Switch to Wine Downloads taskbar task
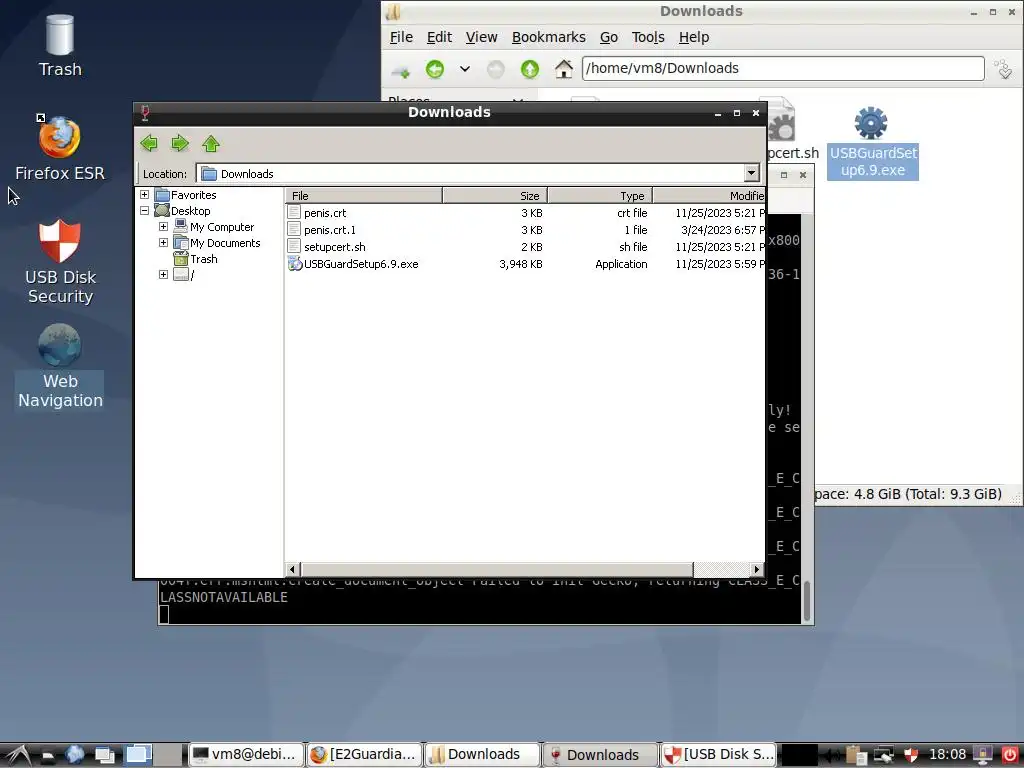 point(600,754)
